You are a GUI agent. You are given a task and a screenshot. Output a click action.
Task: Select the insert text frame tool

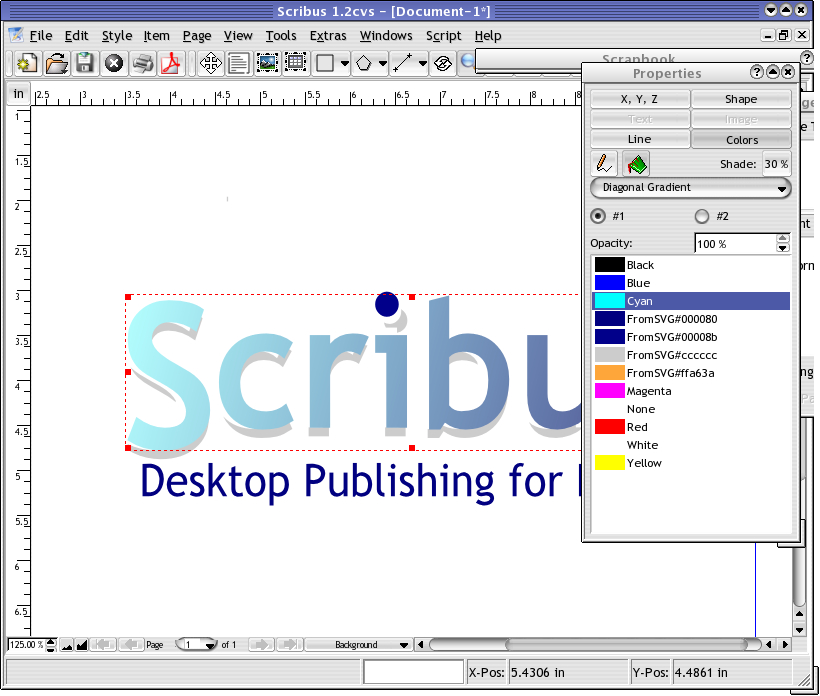point(238,63)
